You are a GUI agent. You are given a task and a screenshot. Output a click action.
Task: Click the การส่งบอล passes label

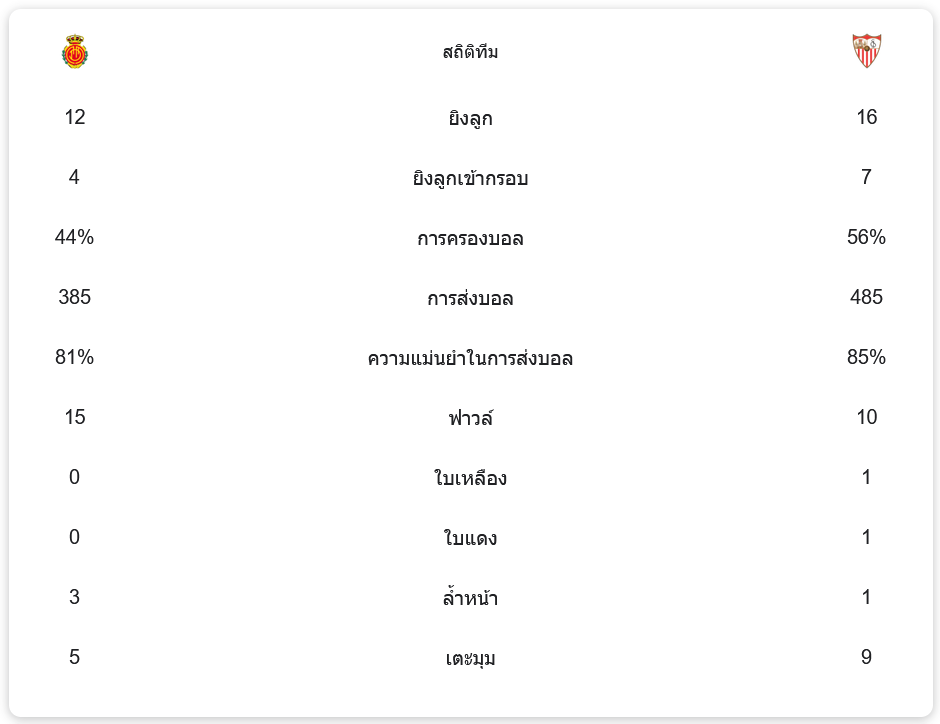point(470,298)
